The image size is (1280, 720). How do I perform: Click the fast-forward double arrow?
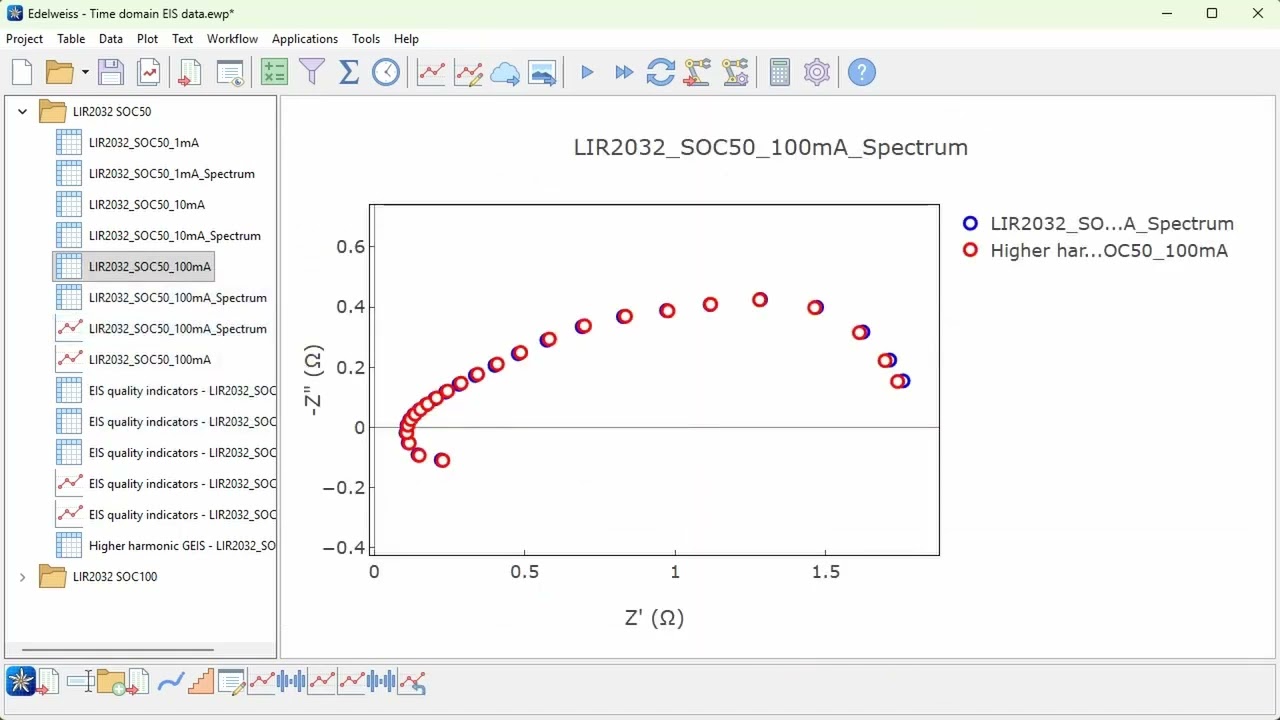[624, 72]
